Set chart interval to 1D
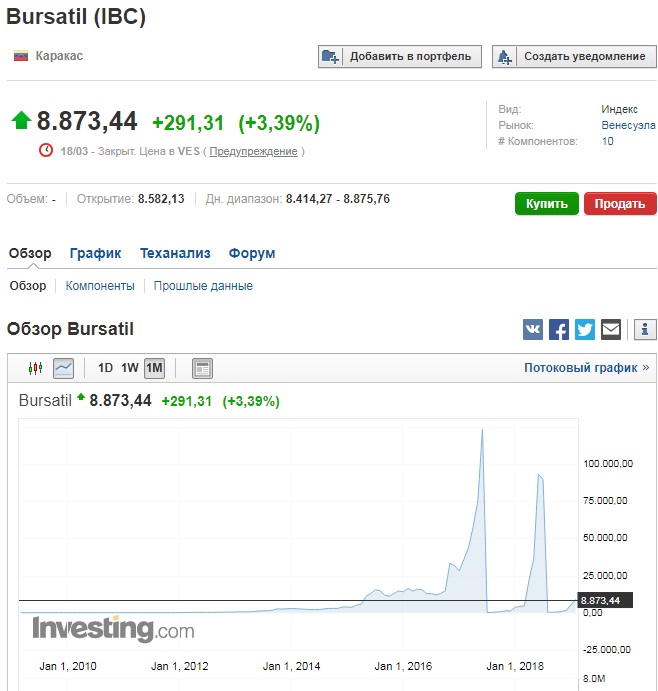This screenshot has width=658, height=691. tap(105, 368)
